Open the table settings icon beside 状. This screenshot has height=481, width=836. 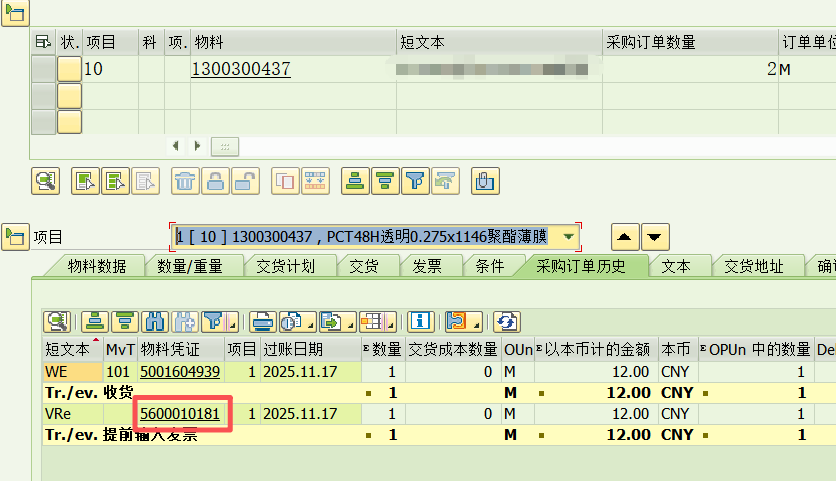pyautogui.click(x=43, y=42)
